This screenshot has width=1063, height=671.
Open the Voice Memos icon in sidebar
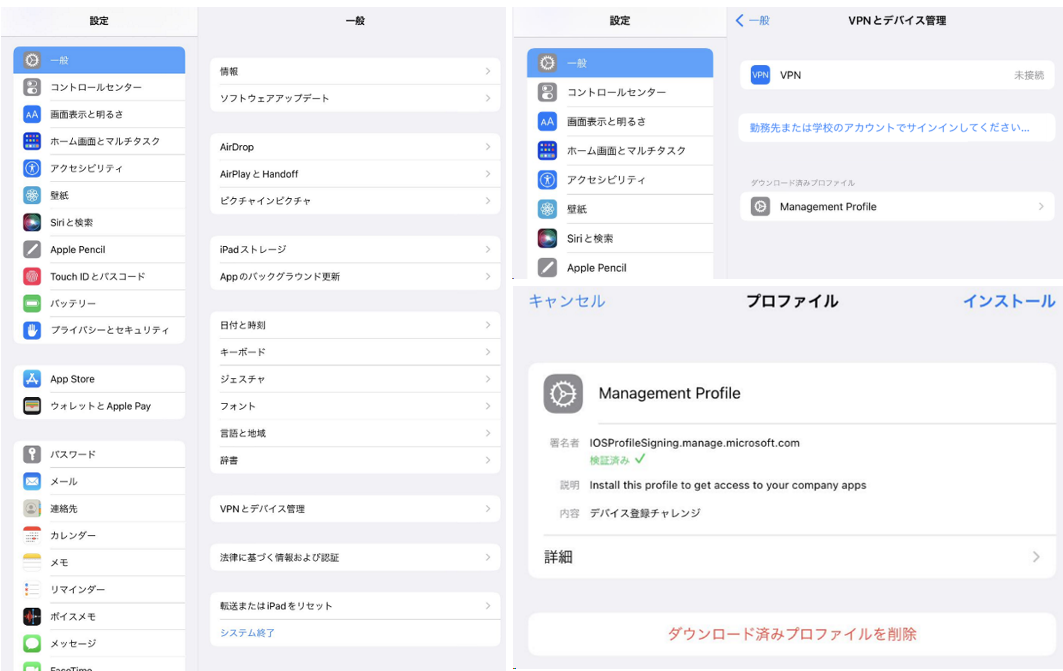coord(32,617)
